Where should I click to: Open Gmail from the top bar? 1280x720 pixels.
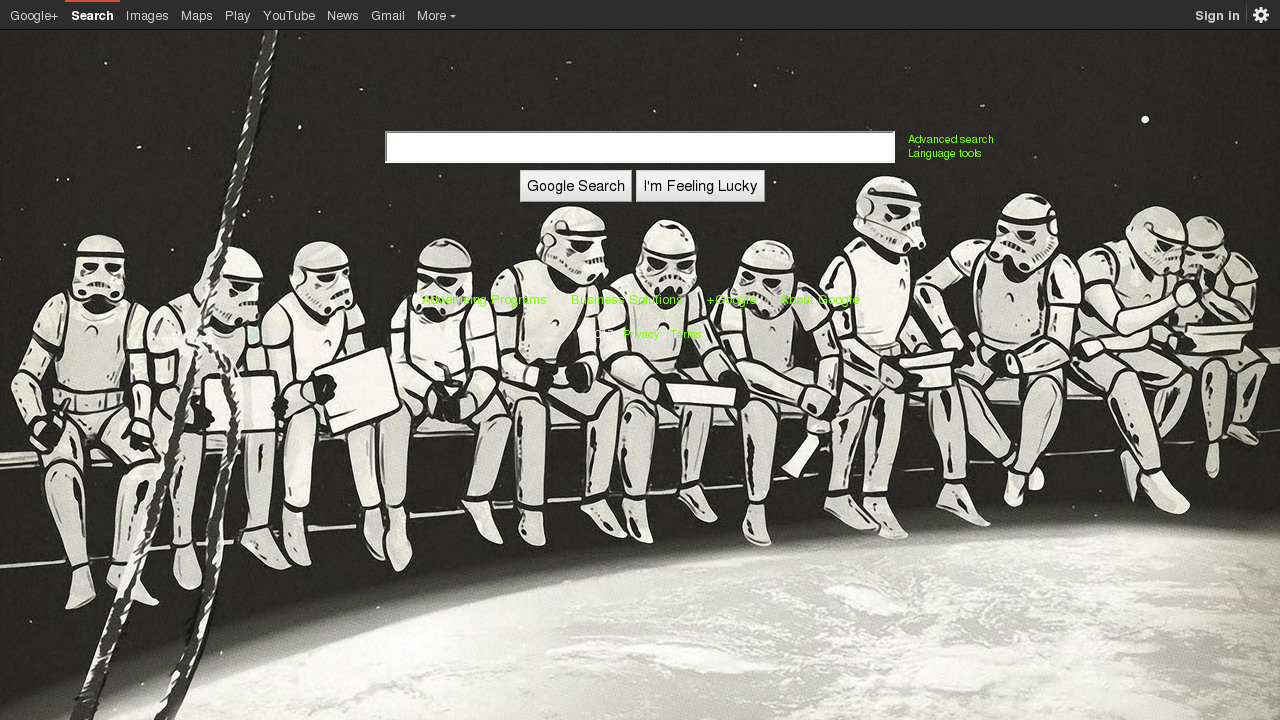pos(388,15)
